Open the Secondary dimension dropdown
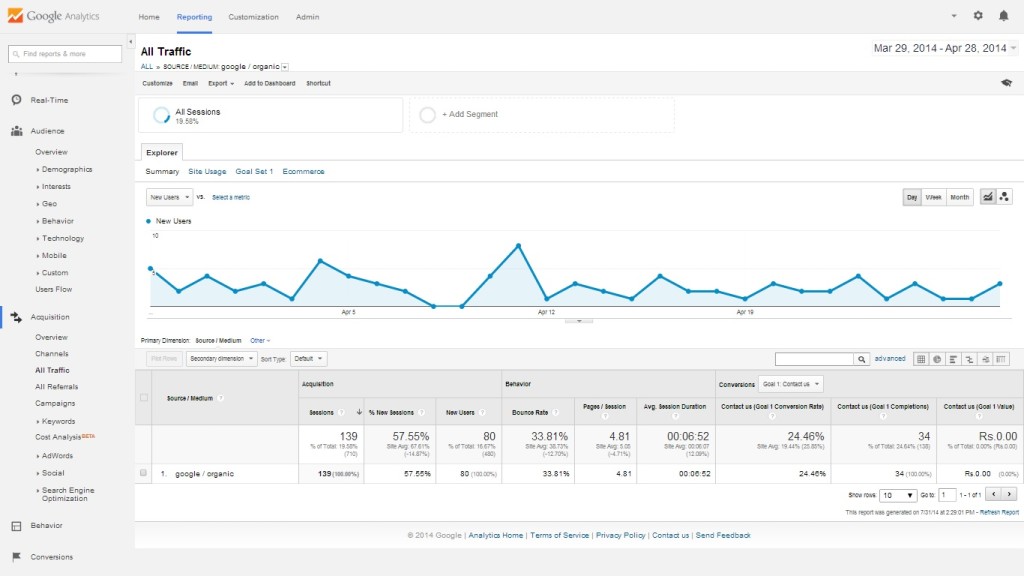 pyautogui.click(x=221, y=359)
